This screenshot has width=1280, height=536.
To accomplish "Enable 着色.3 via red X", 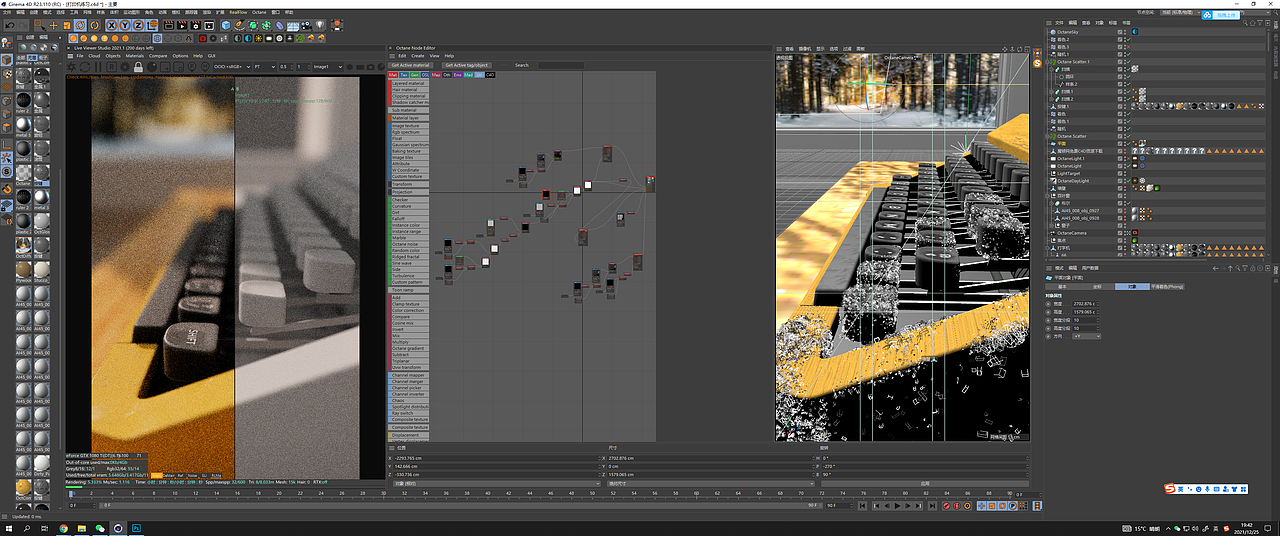I will tap(1129, 47).
